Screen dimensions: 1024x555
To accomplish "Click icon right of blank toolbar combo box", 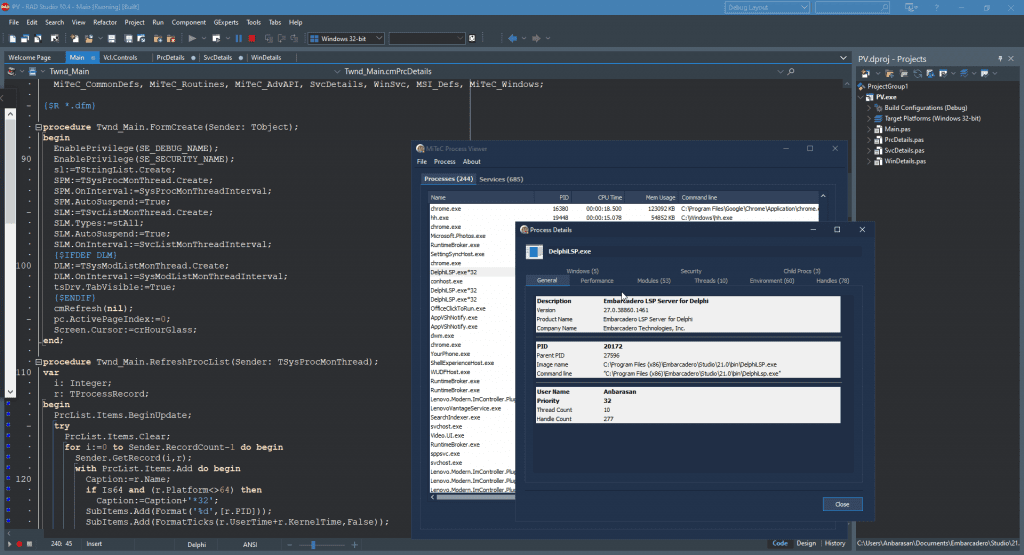I will point(472,39).
